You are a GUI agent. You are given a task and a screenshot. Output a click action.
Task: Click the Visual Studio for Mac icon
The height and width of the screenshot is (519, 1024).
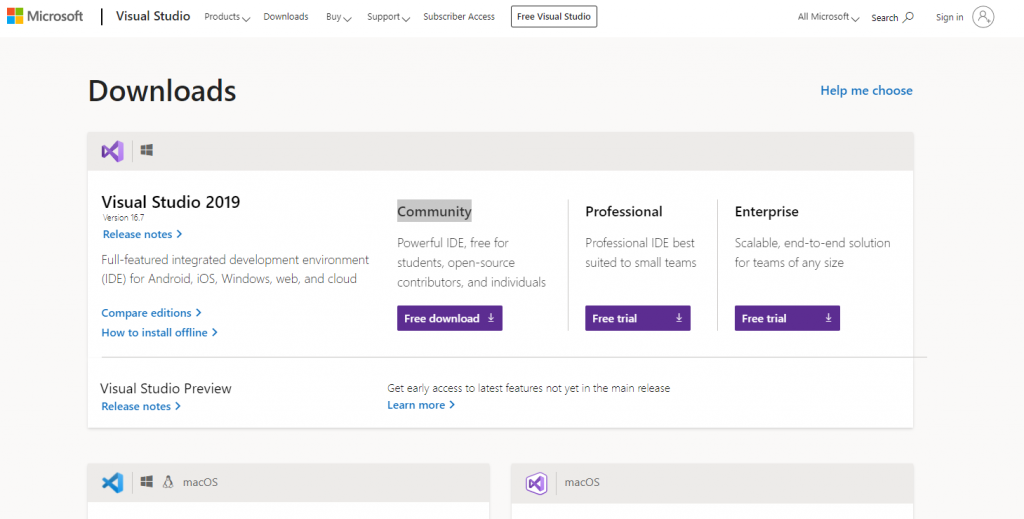536,483
